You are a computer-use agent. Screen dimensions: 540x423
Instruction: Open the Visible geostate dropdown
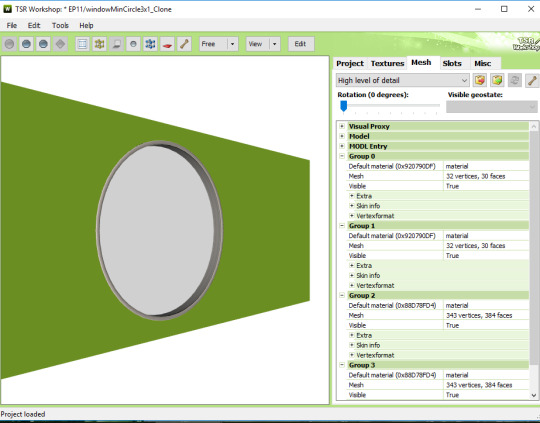(492, 107)
